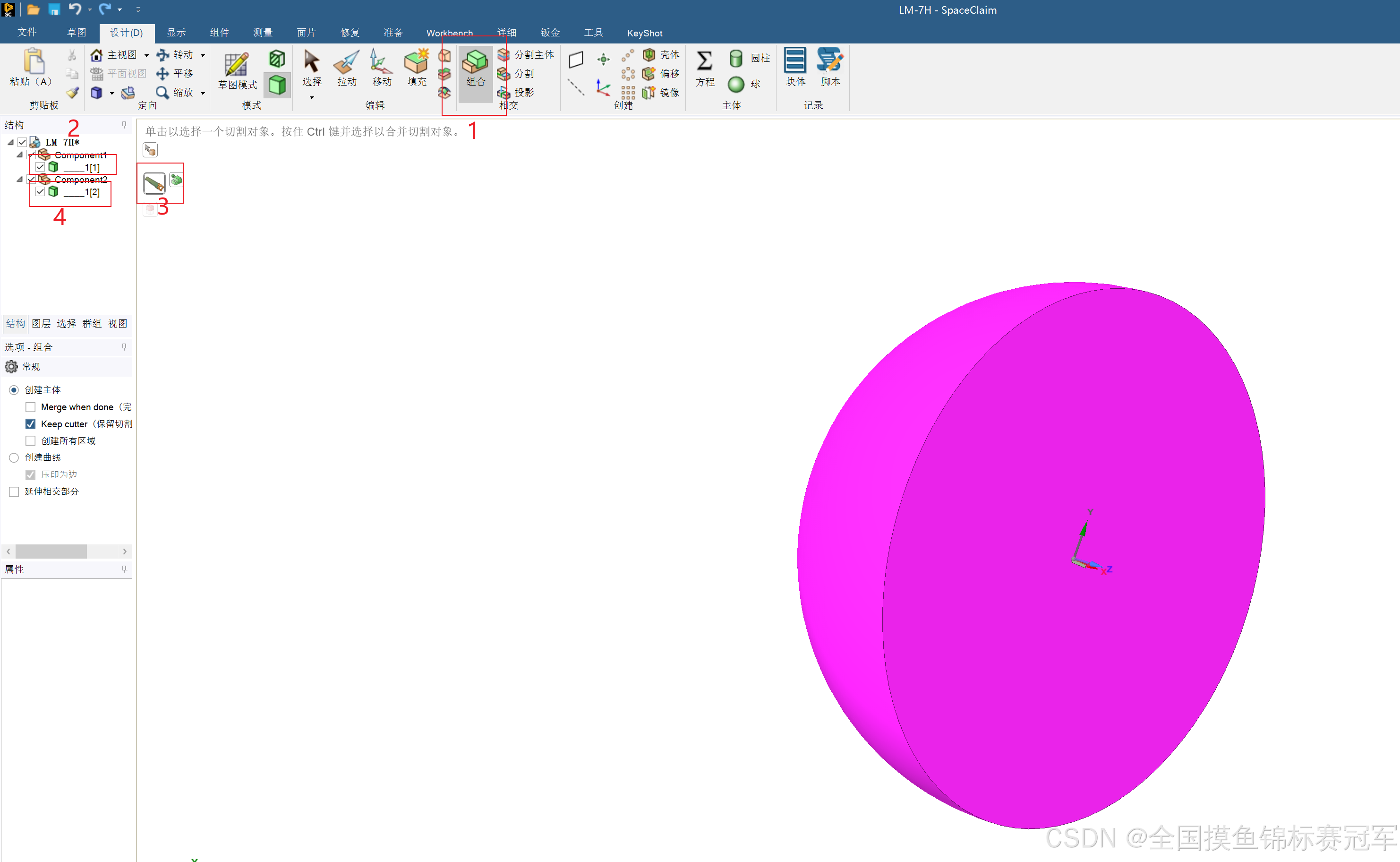Collapse the Component1 tree node
The height and width of the screenshot is (862, 1400).
pyautogui.click(x=19, y=155)
